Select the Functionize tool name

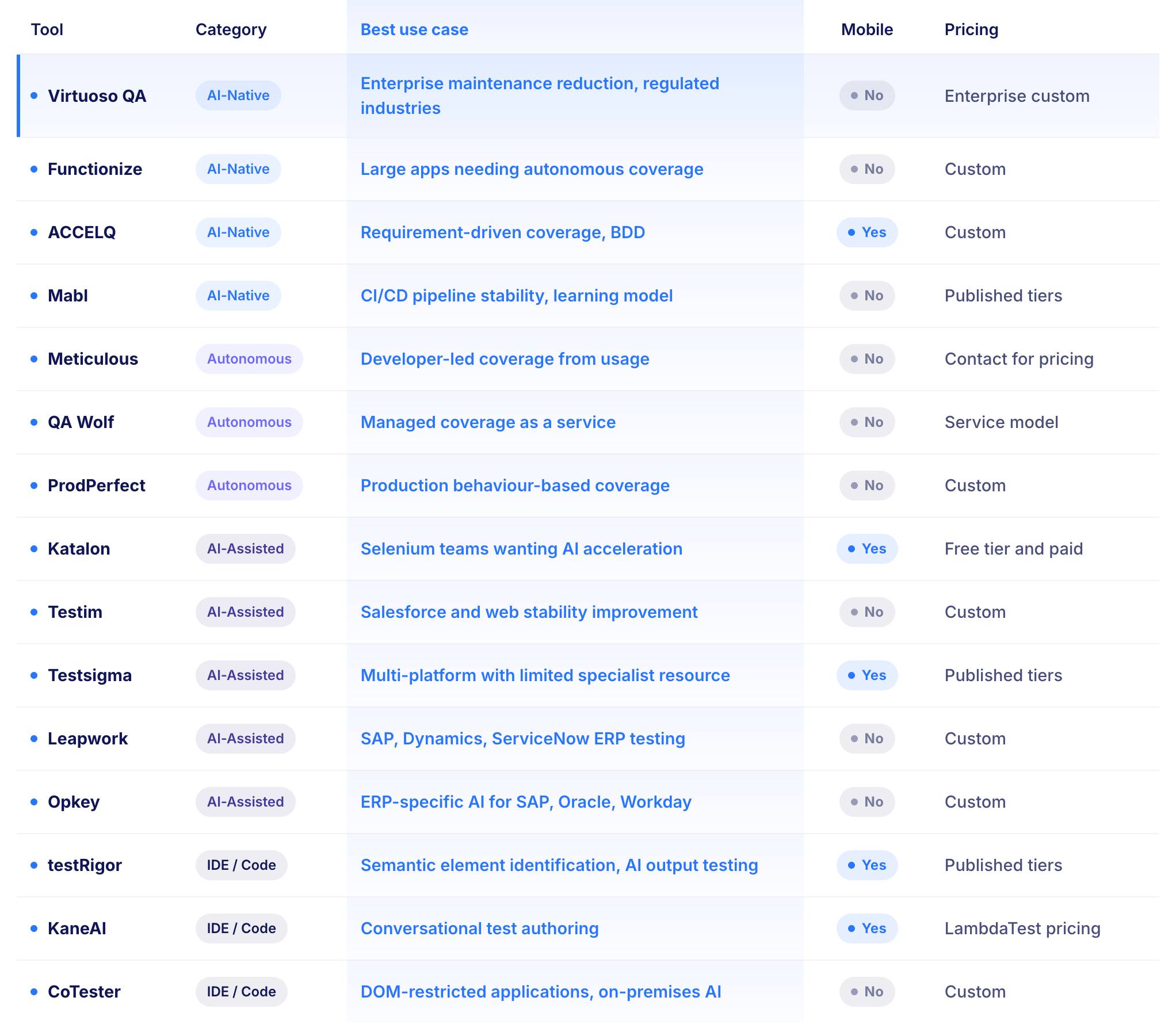tap(95, 169)
